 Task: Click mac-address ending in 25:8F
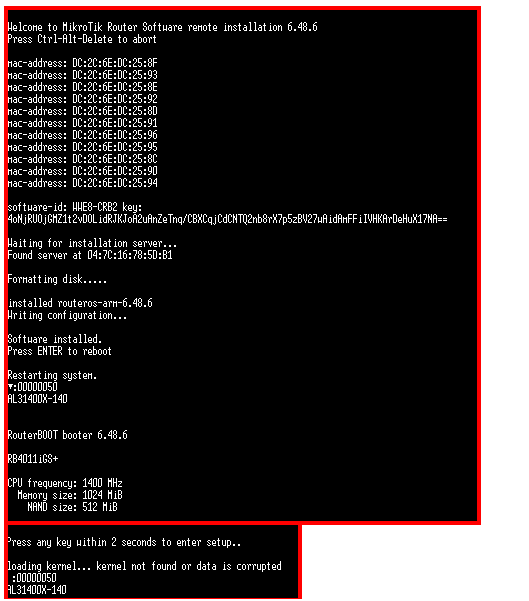point(82,63)
